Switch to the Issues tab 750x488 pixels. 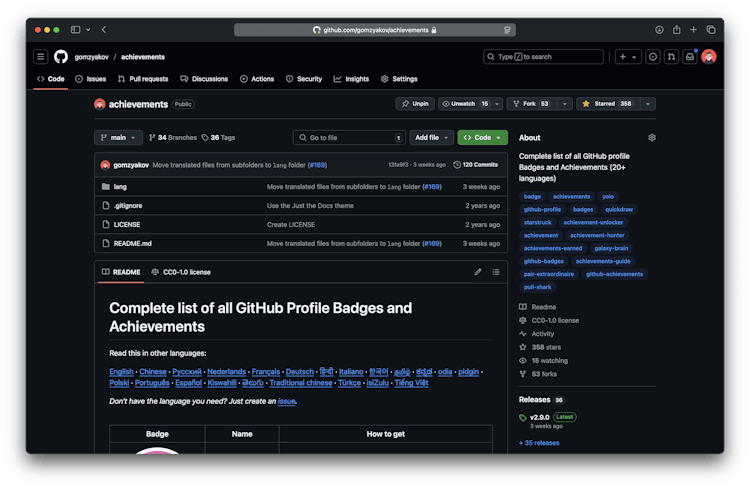90,79
